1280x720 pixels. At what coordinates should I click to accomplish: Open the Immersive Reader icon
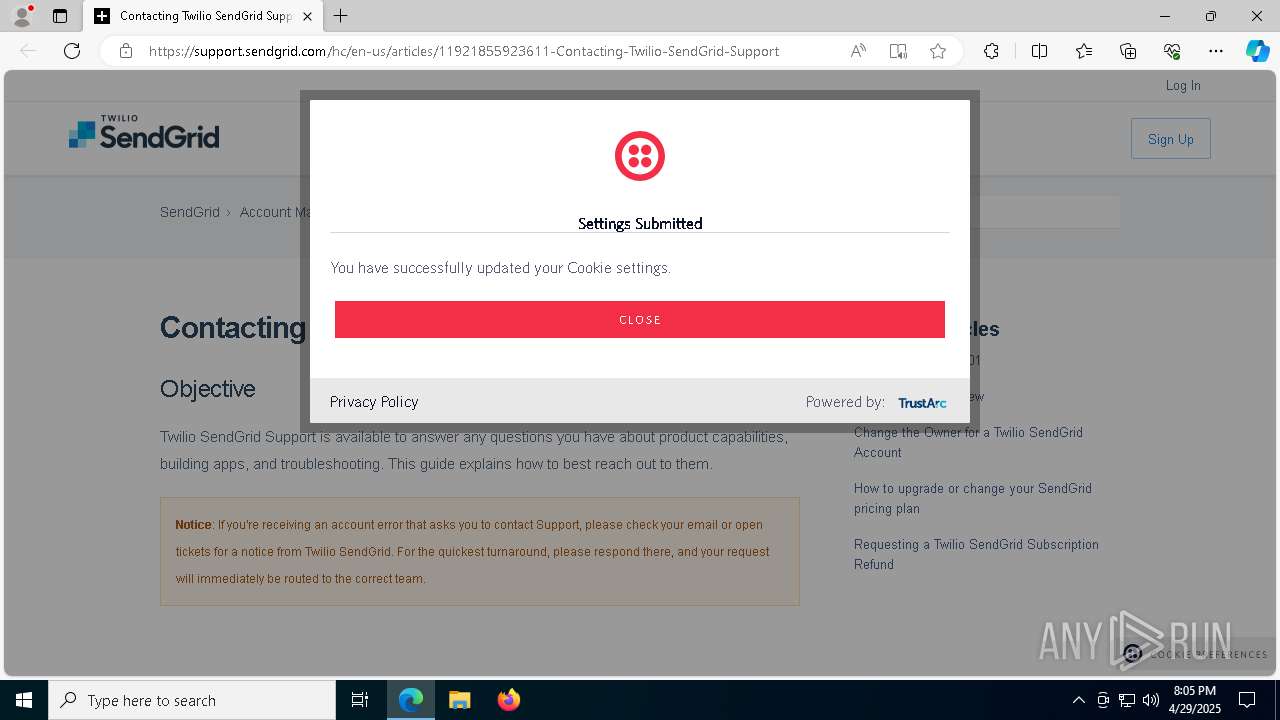(898, 51)
